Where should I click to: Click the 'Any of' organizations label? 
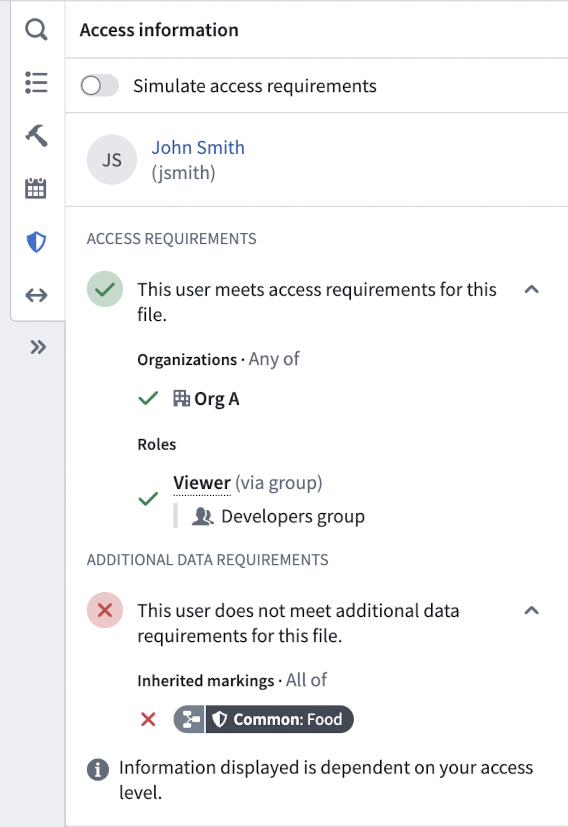tap(274, 359)
